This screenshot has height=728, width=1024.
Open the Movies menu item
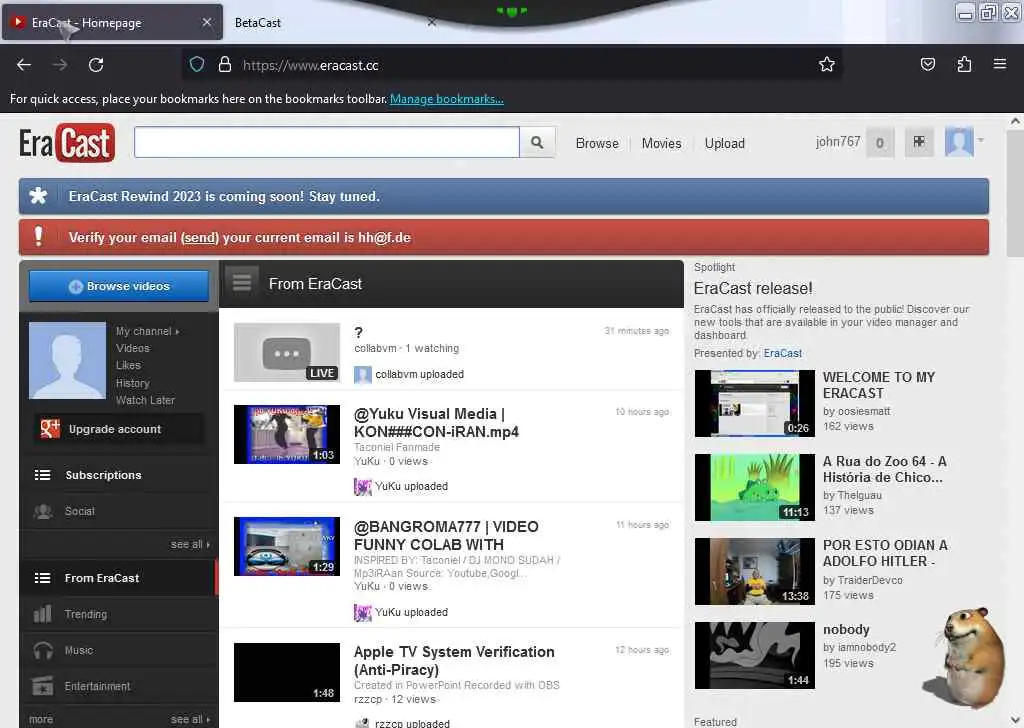pyautogui.click(x=662, y=143)
